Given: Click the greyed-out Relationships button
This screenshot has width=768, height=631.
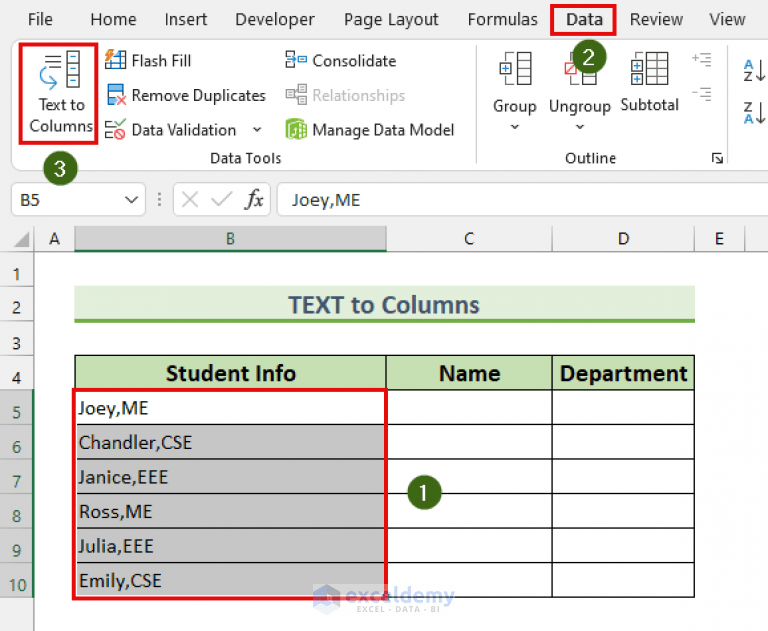Looking at the screenshot, I should coord(346,95).
